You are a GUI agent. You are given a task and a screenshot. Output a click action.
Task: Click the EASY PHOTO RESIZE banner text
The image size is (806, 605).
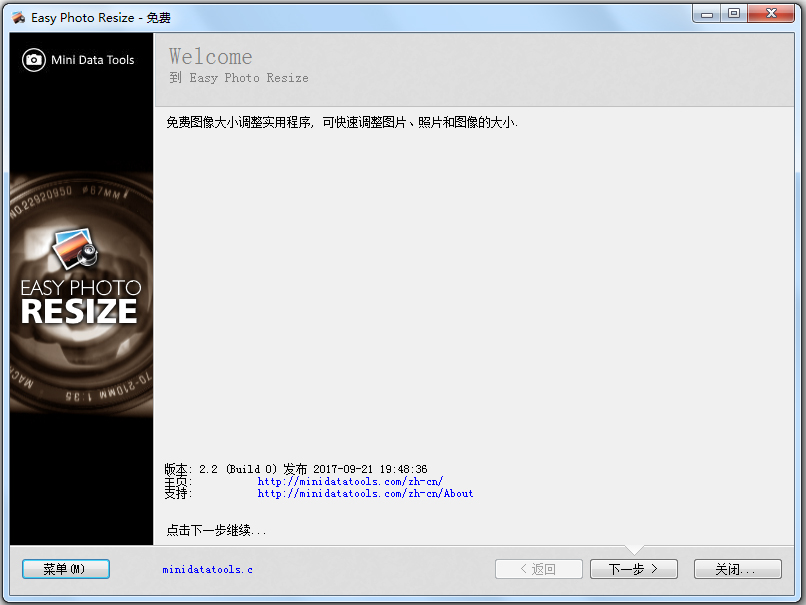(x=80, y=302)
